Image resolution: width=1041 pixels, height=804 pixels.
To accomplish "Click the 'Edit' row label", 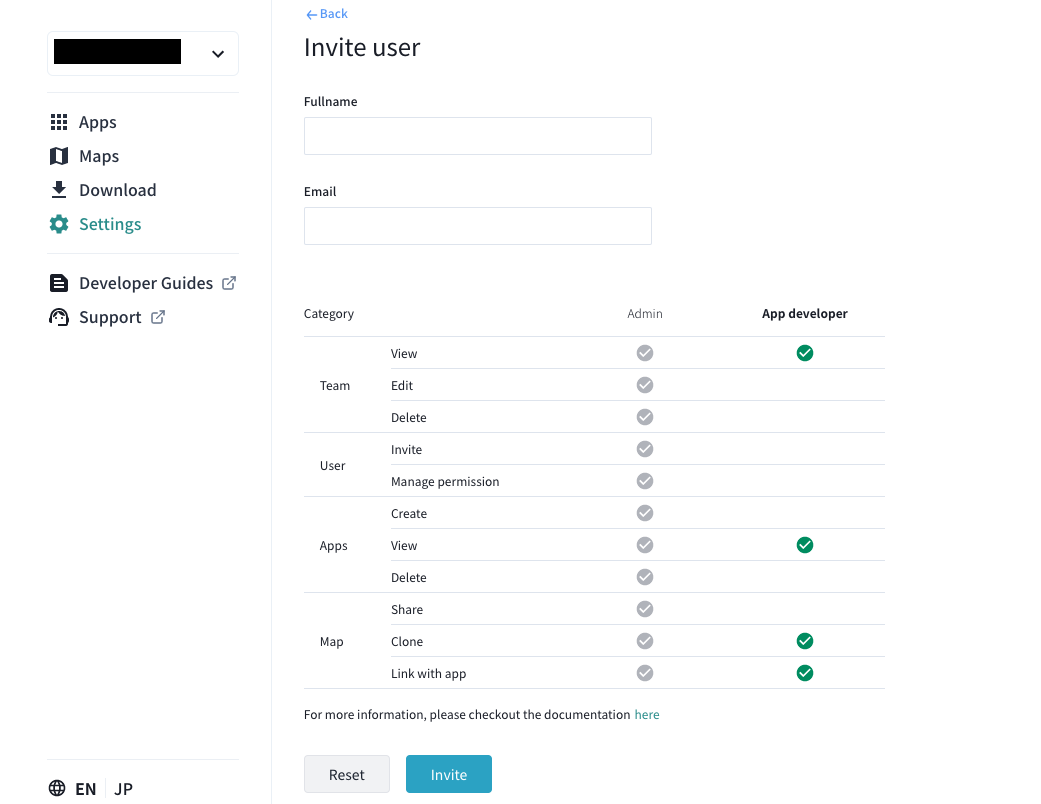I will coord(402,385).
